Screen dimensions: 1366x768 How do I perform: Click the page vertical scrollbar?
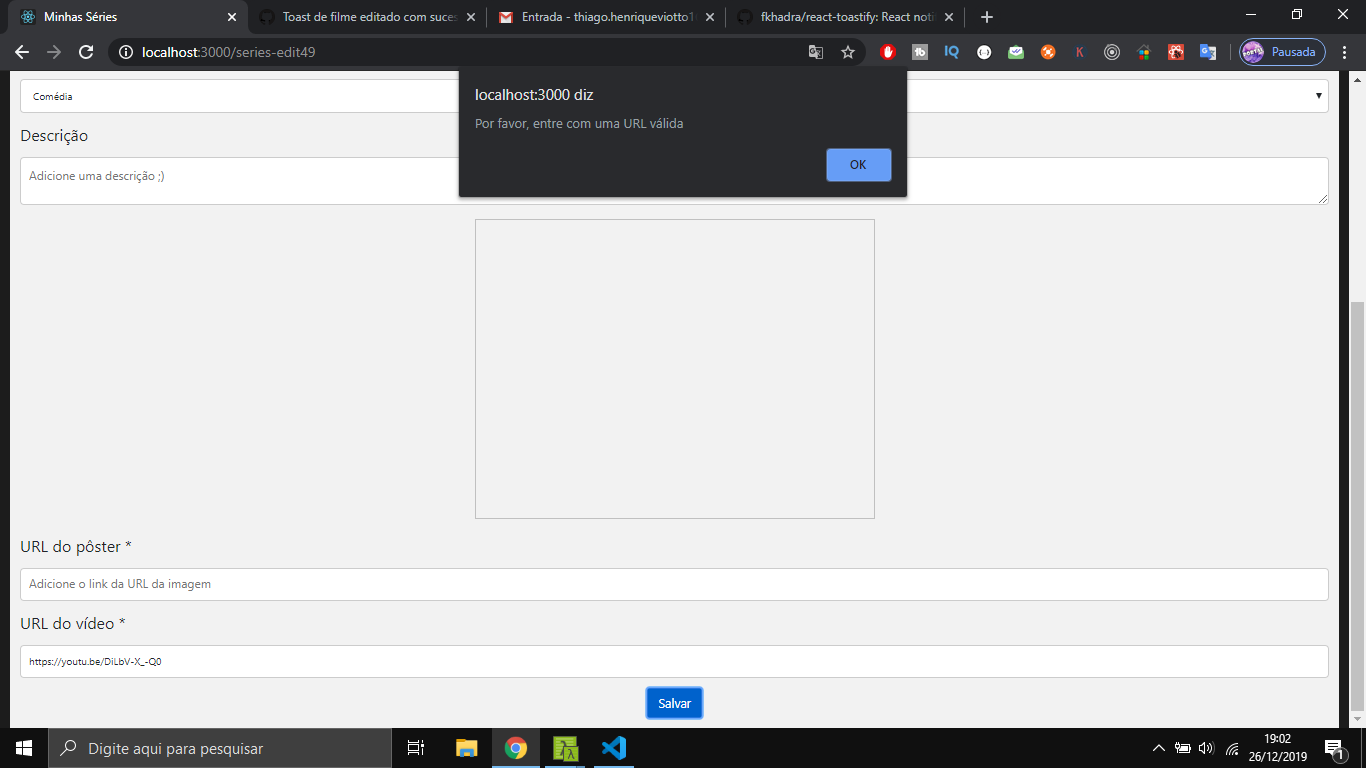click(x=1357, y=505)
